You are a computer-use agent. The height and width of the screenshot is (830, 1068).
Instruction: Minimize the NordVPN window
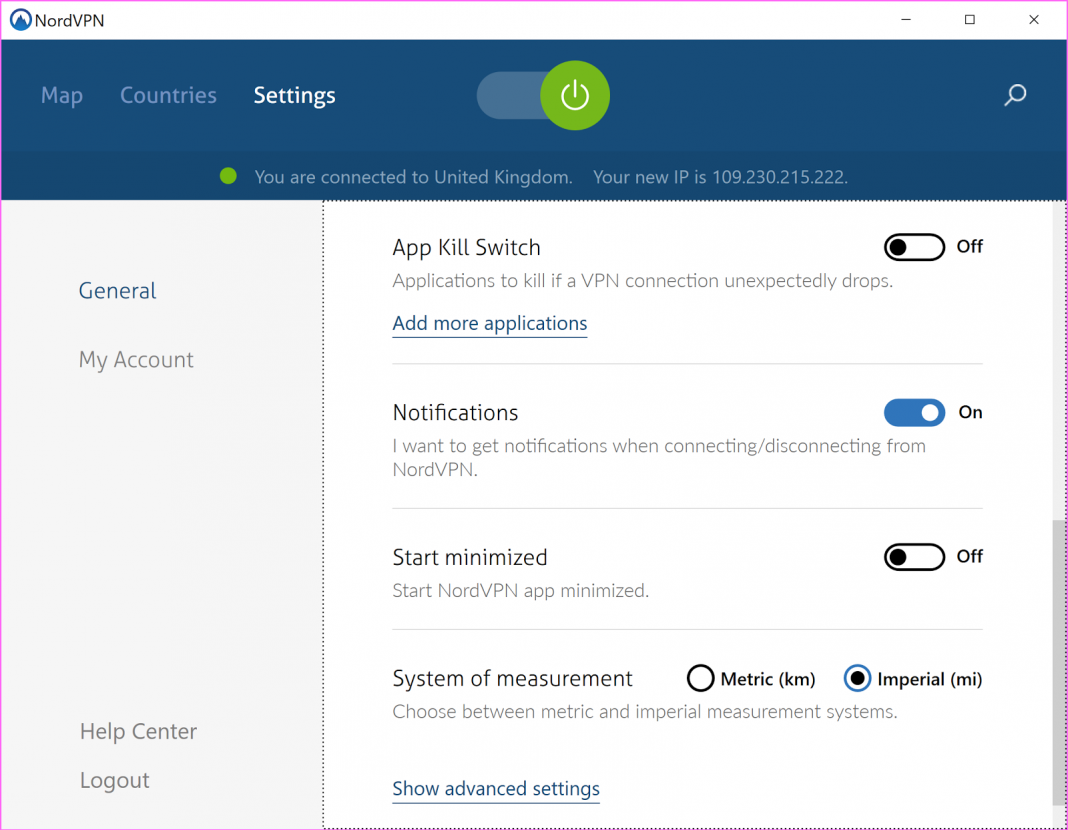tap(906, 20)
